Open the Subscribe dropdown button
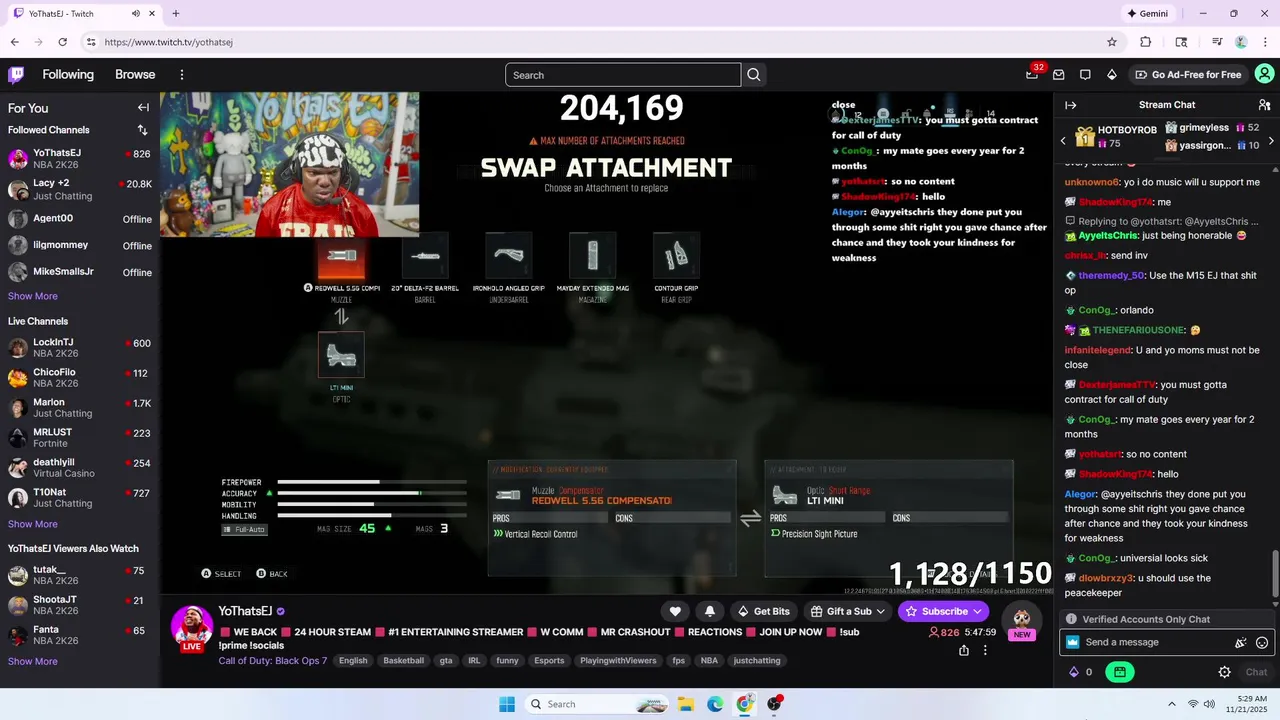The width and height of the screenshot is (1280, 720). pyautogui.click(x=944, y=611)
